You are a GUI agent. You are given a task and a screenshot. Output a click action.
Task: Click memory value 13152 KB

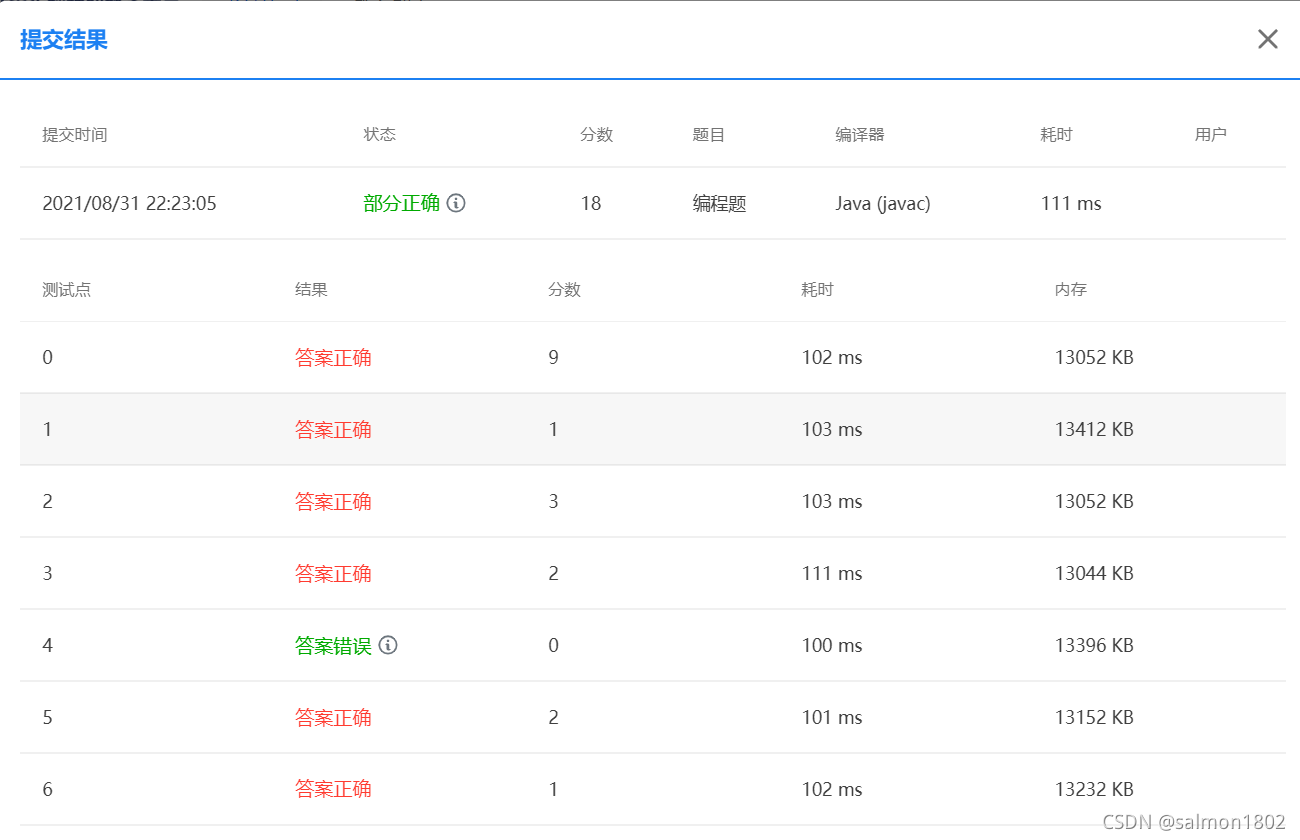click(1094, 717)
